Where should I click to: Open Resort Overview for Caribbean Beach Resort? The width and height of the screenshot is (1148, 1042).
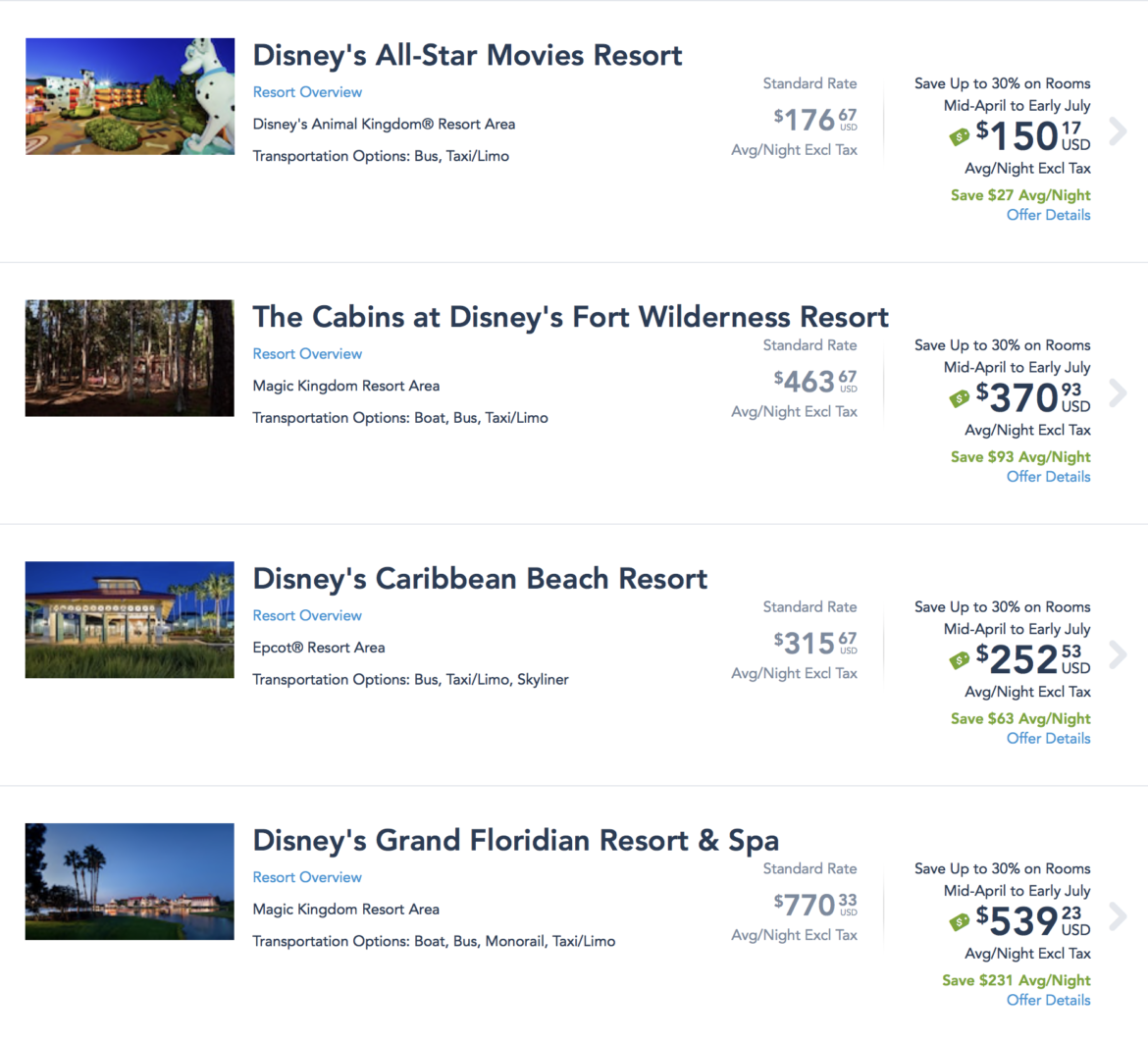tap(307, 615)
